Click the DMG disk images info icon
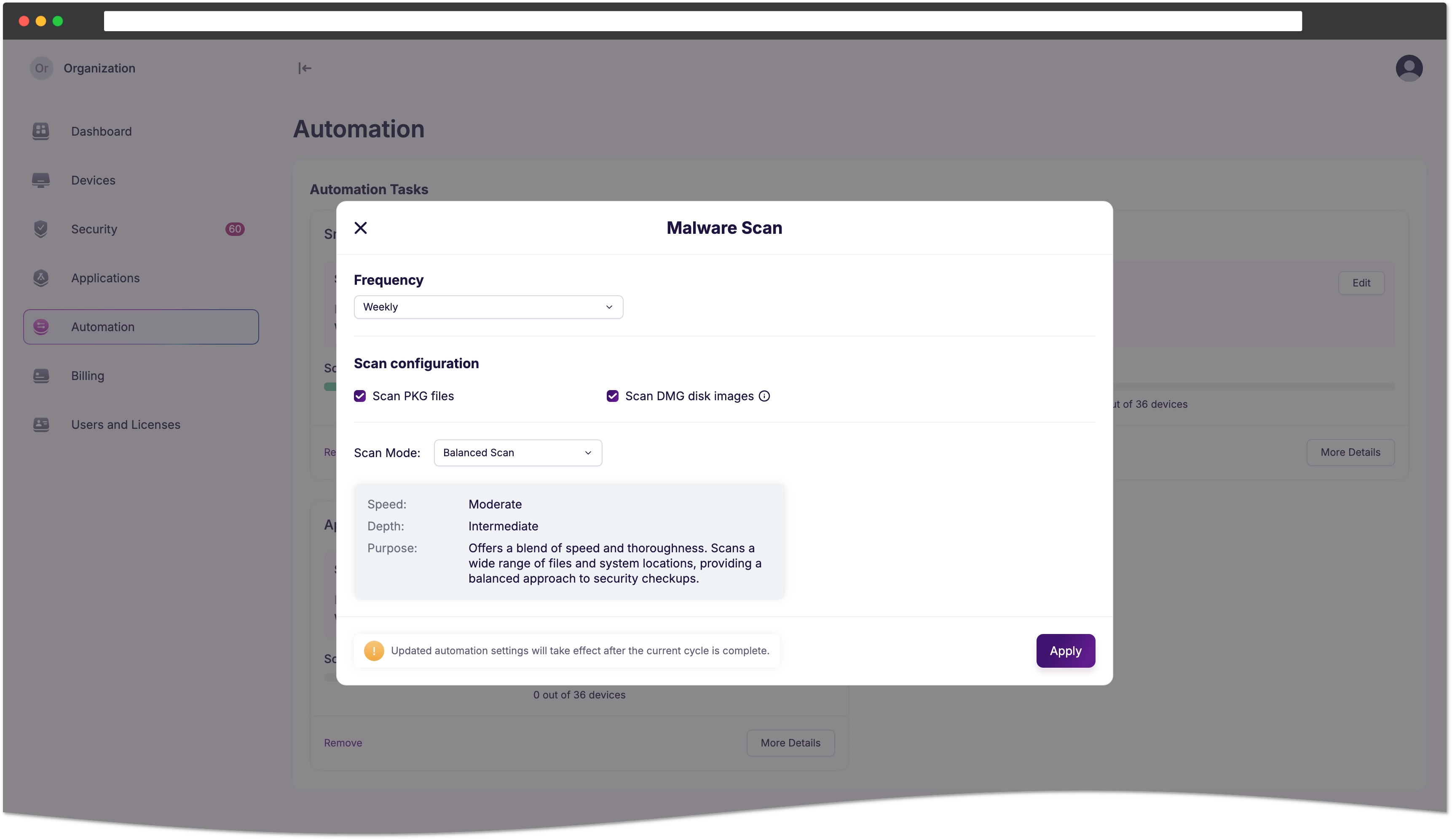Image resolution: width=1452 pixels, height=840 pixels. click(765, 396)
